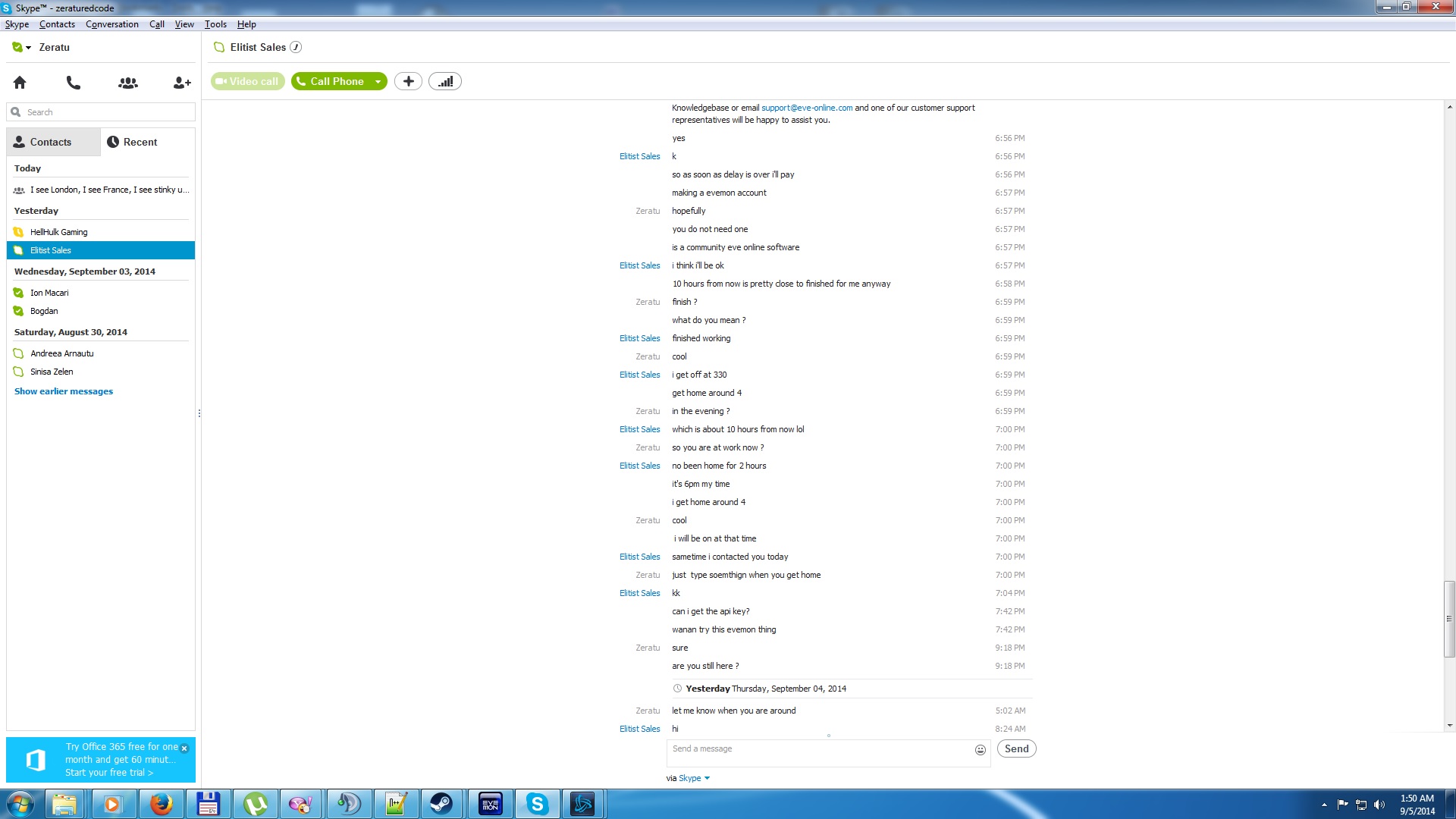This screenshot has height=819, width=1456.
Task: Click the plus button to add to conversation
Action: point(408,81)
